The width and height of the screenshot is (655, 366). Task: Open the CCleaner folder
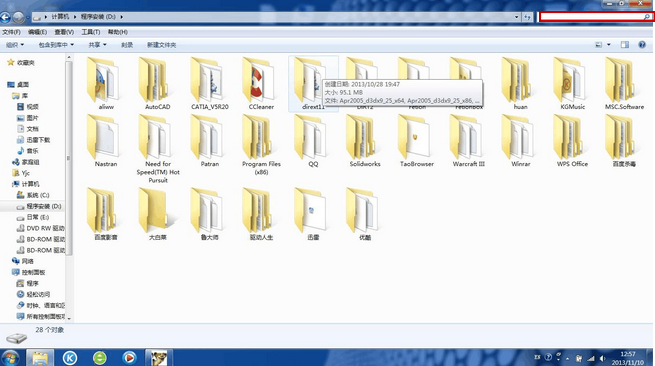point(261,84)
